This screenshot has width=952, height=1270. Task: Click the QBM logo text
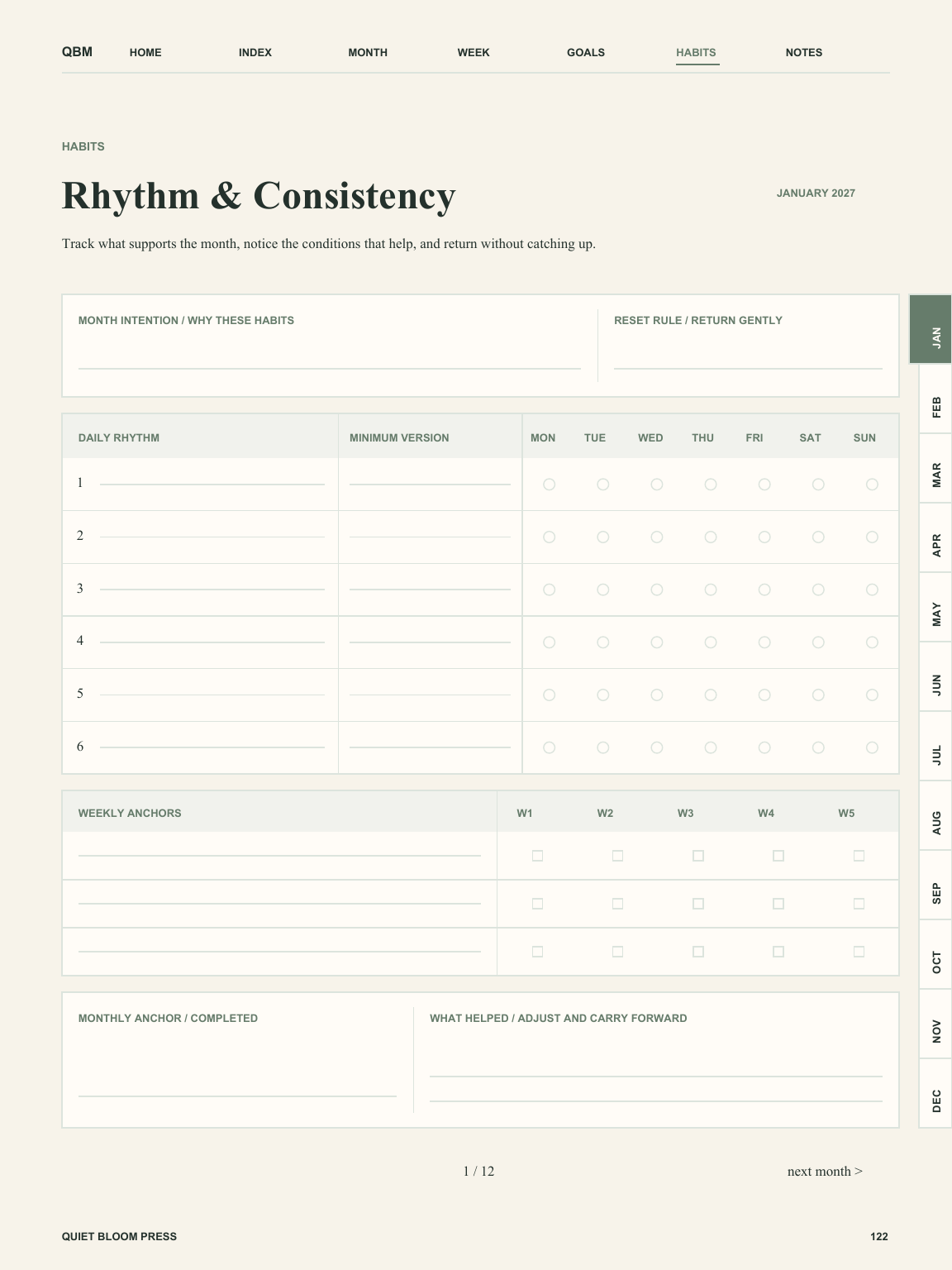click(77, 52)
